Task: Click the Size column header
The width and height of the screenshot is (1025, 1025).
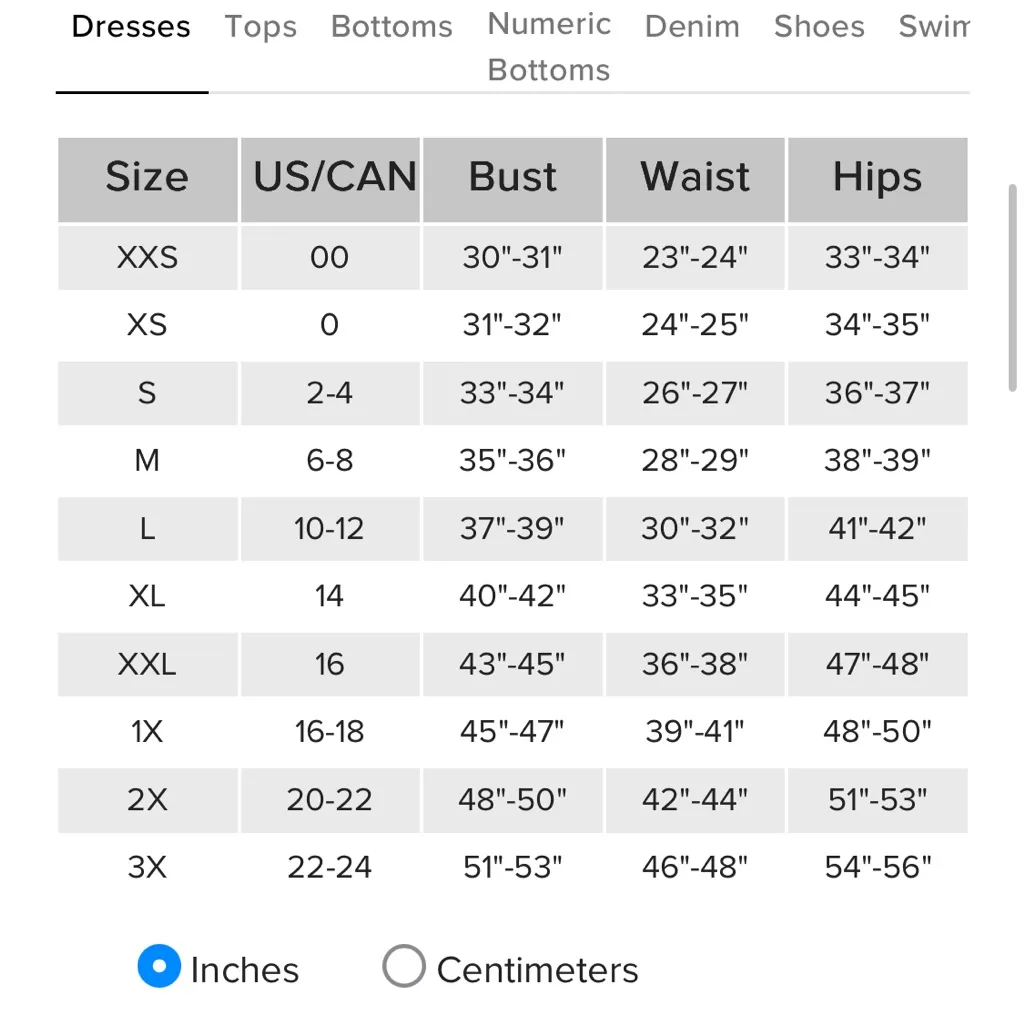Action: click(147, 178)
